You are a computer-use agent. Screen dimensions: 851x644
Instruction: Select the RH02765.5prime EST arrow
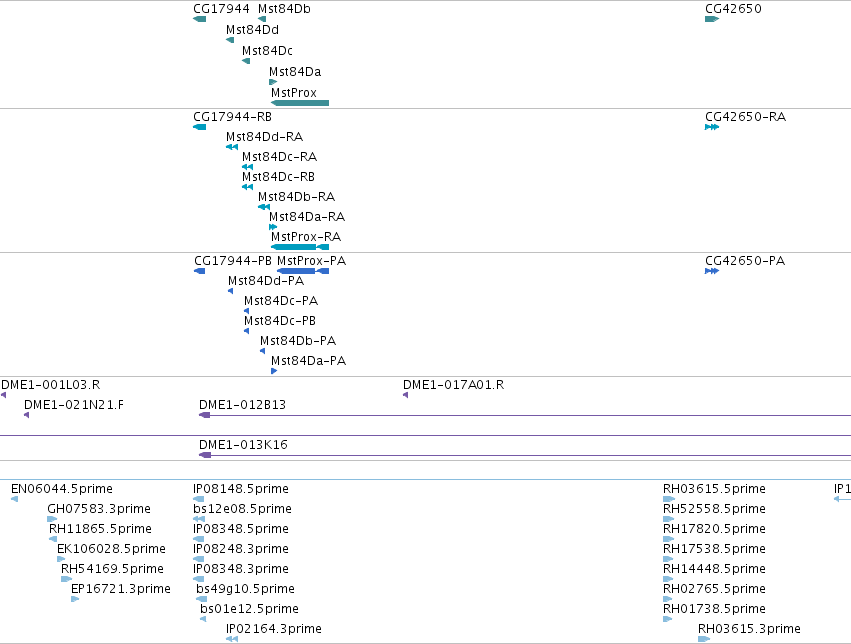pyautogui.click(x=668, y=600)
